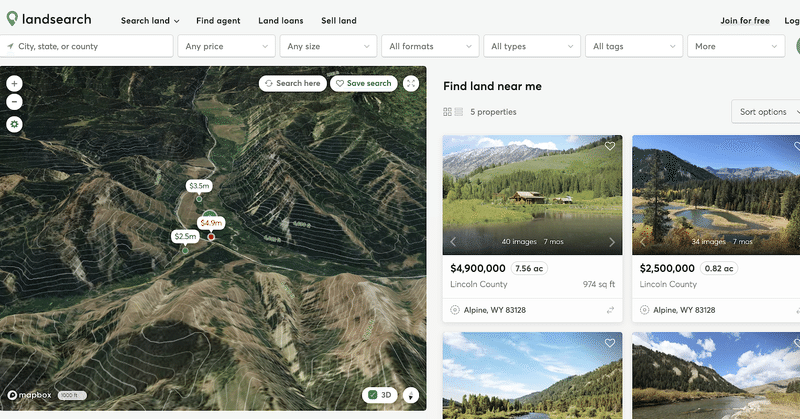This screenshot has height=419, width=800.
Task: Click the $4.9m map marker
Action: [211, 223]
